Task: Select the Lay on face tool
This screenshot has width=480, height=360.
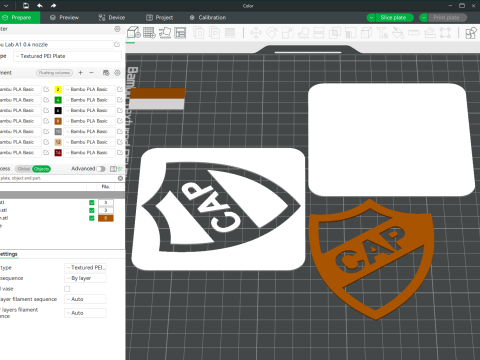Action: point(303,33)
